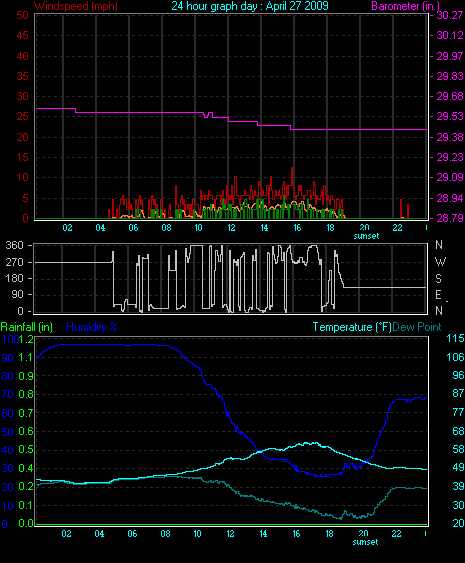Click 'sunset' label under the windspeed chart
This screenshot has width=465, height=563.
click(x=366, y=236)
